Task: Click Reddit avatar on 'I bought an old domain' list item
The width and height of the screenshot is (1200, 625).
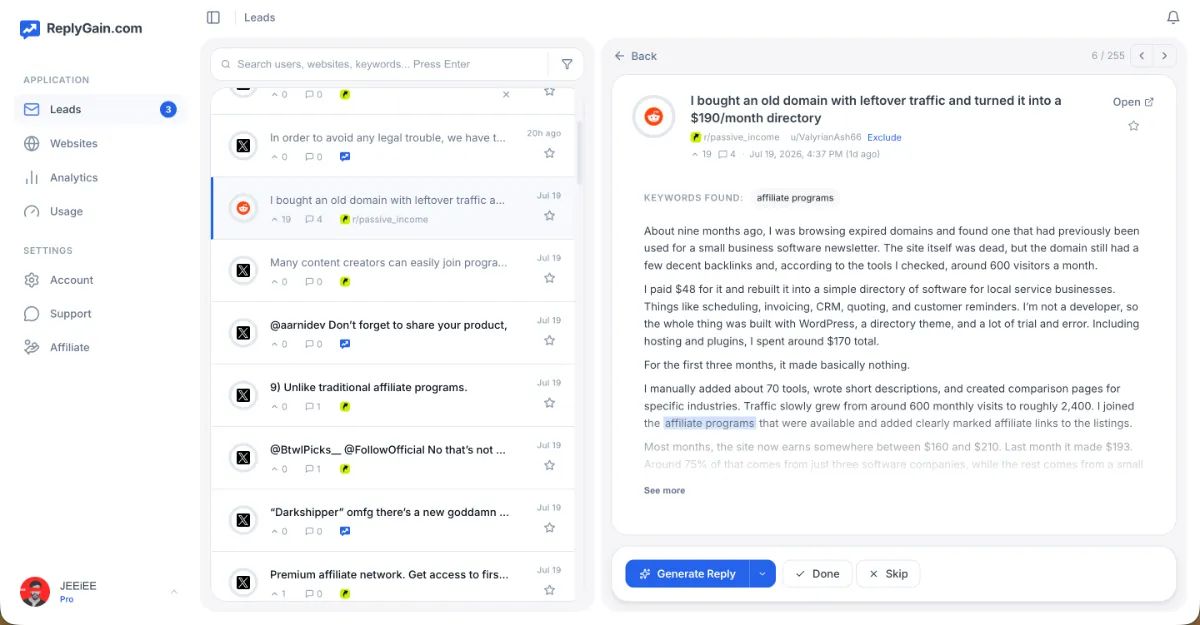Action: click(x=243, y=208)
